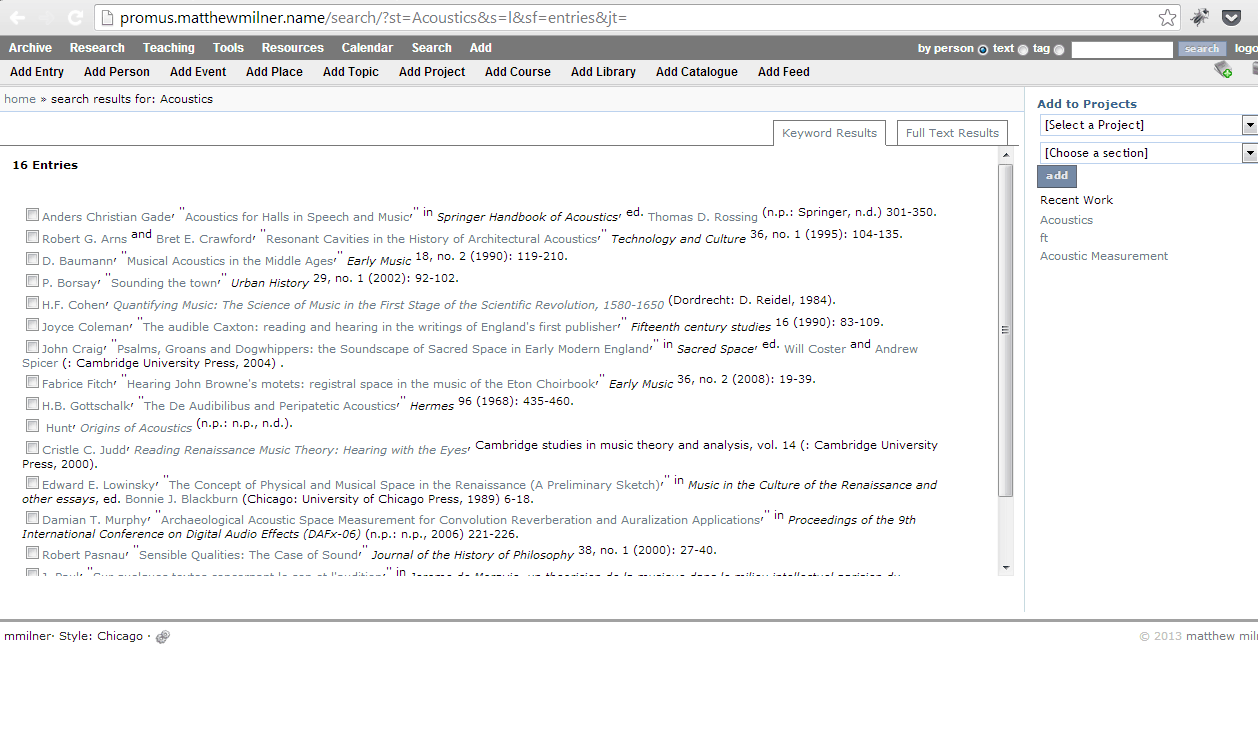Click Add Topic in the submenu
The height and width of the screenshot is (739, 1258).
click(x=351, y=72)
